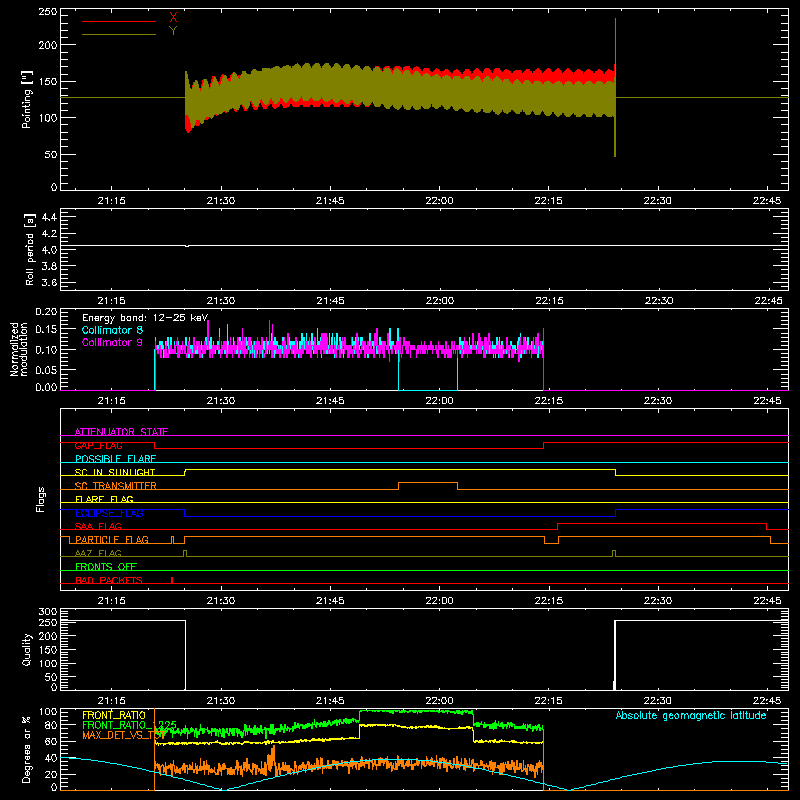Click the olive 'Y' legend letter
The image size is (800, 800).
173,31
